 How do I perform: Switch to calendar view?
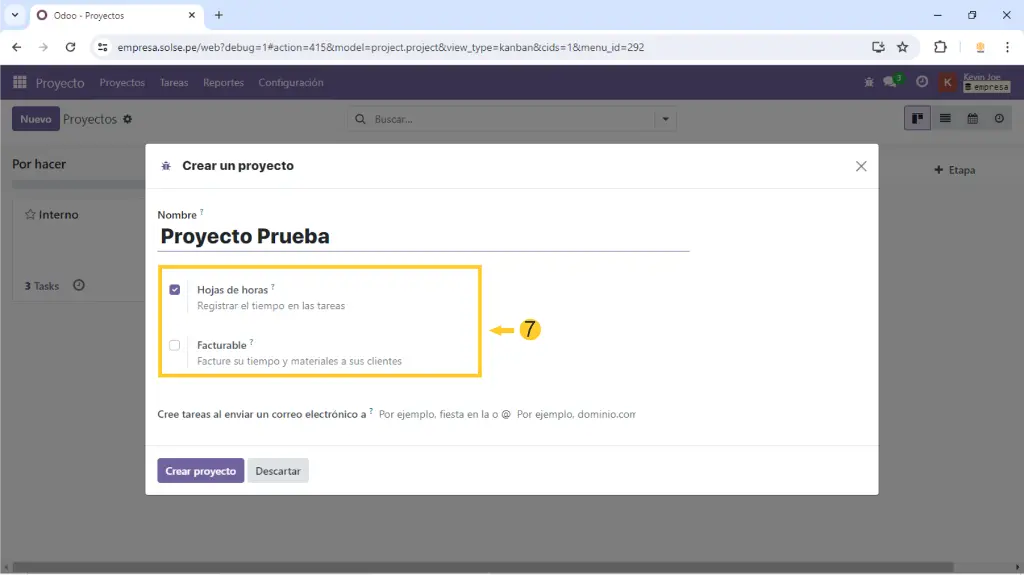pyautogui.click(x=972, y=119)
